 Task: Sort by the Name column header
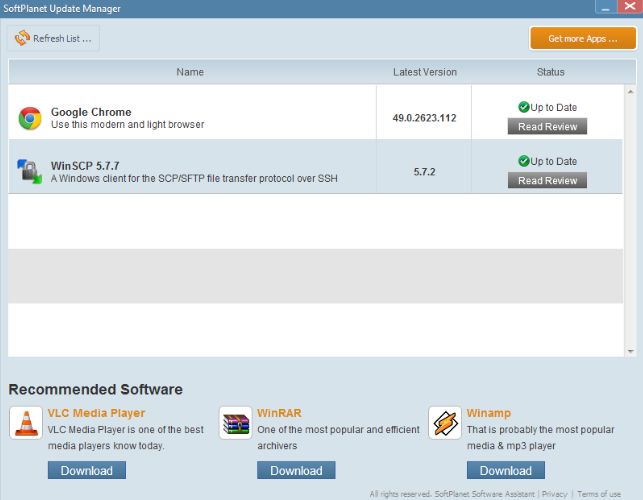tap(190, 72)
